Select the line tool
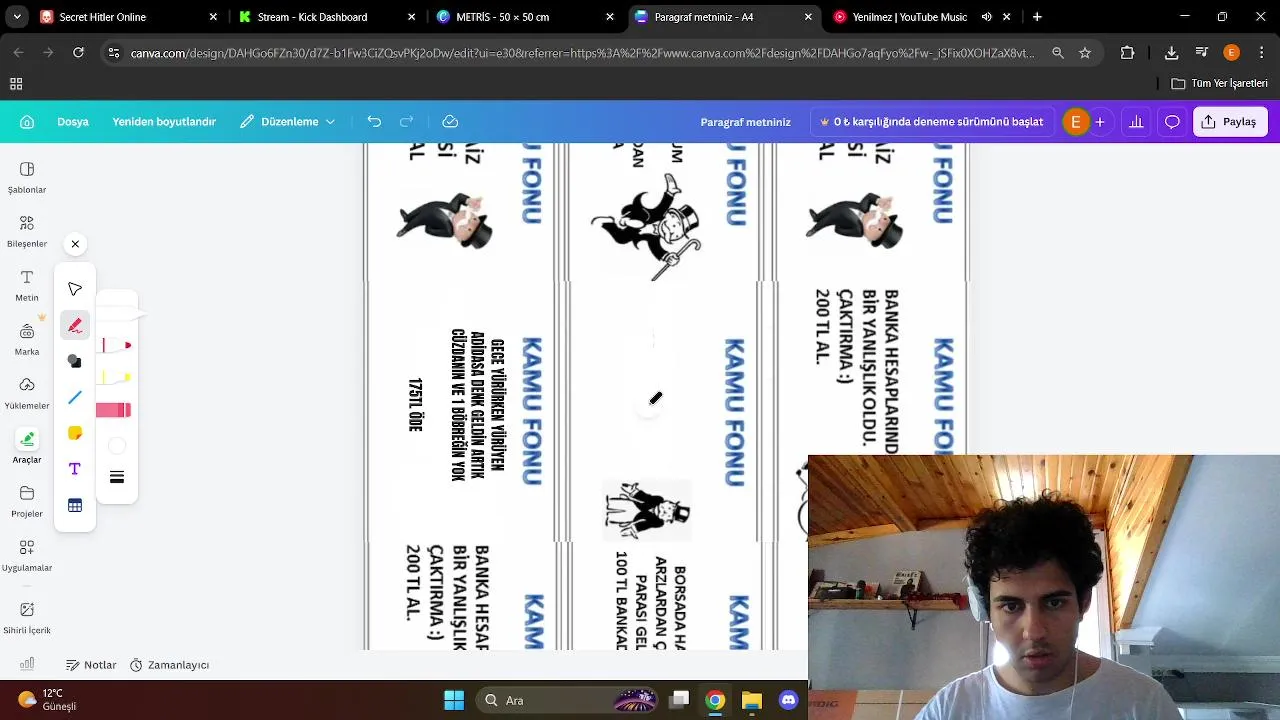Viewport: 1280px width, 720px height. [75, 397]
